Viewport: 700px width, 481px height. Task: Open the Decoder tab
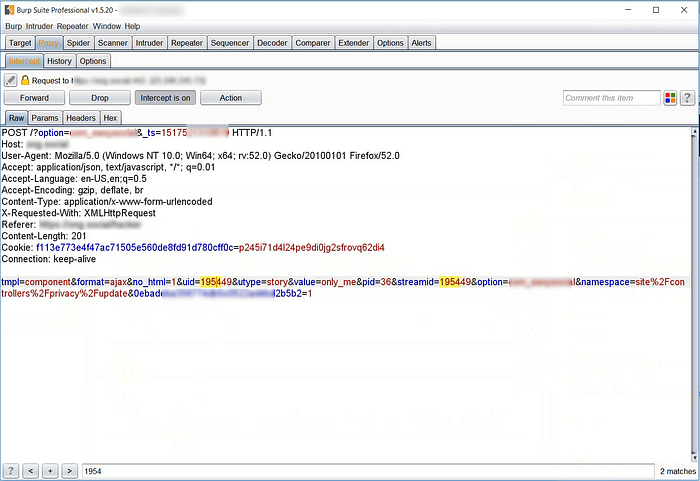(x=272, y=43)
